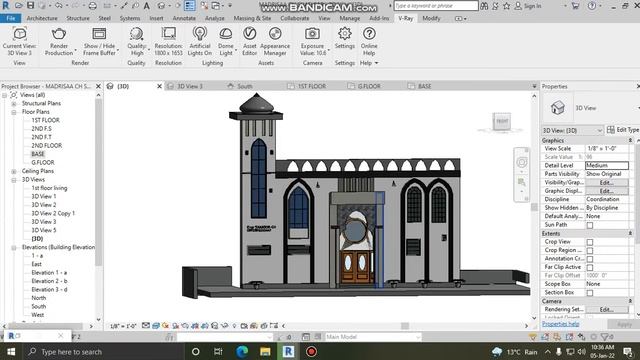The image size is (640, 360).
Task: Click the Text tool A icon in quick access toolbar
Action: (x=147, y=6)
